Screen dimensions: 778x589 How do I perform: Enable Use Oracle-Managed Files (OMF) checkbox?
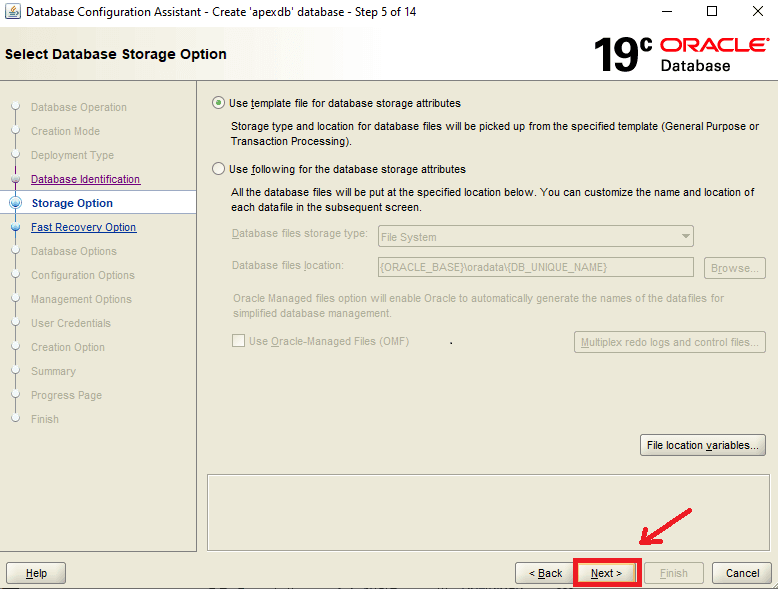click(x=238, y=341)
